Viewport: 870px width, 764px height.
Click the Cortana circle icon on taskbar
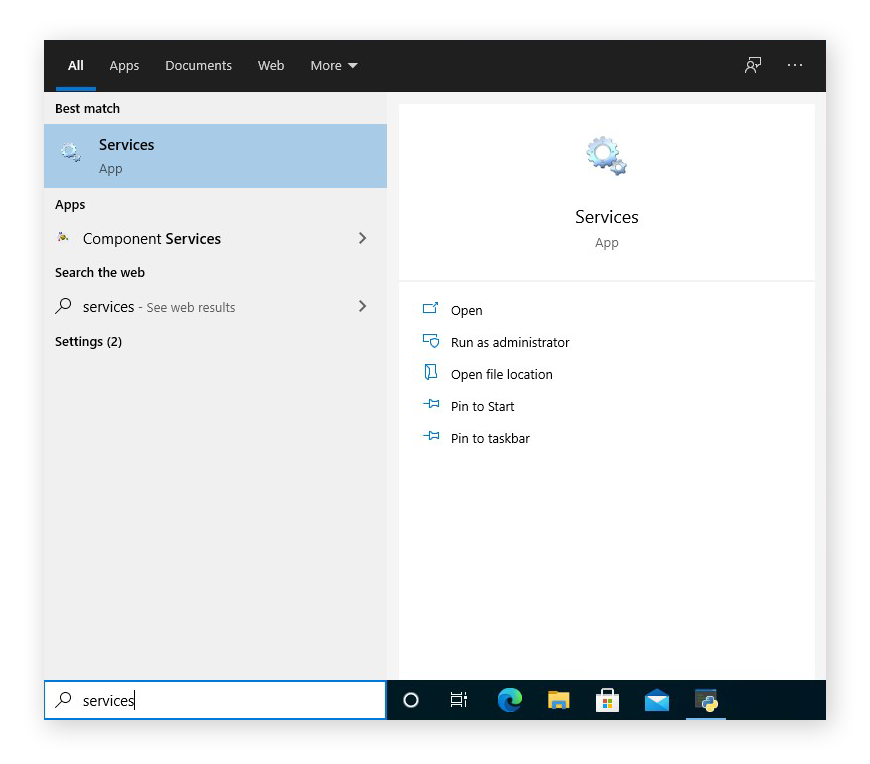(x=411, y=701)
